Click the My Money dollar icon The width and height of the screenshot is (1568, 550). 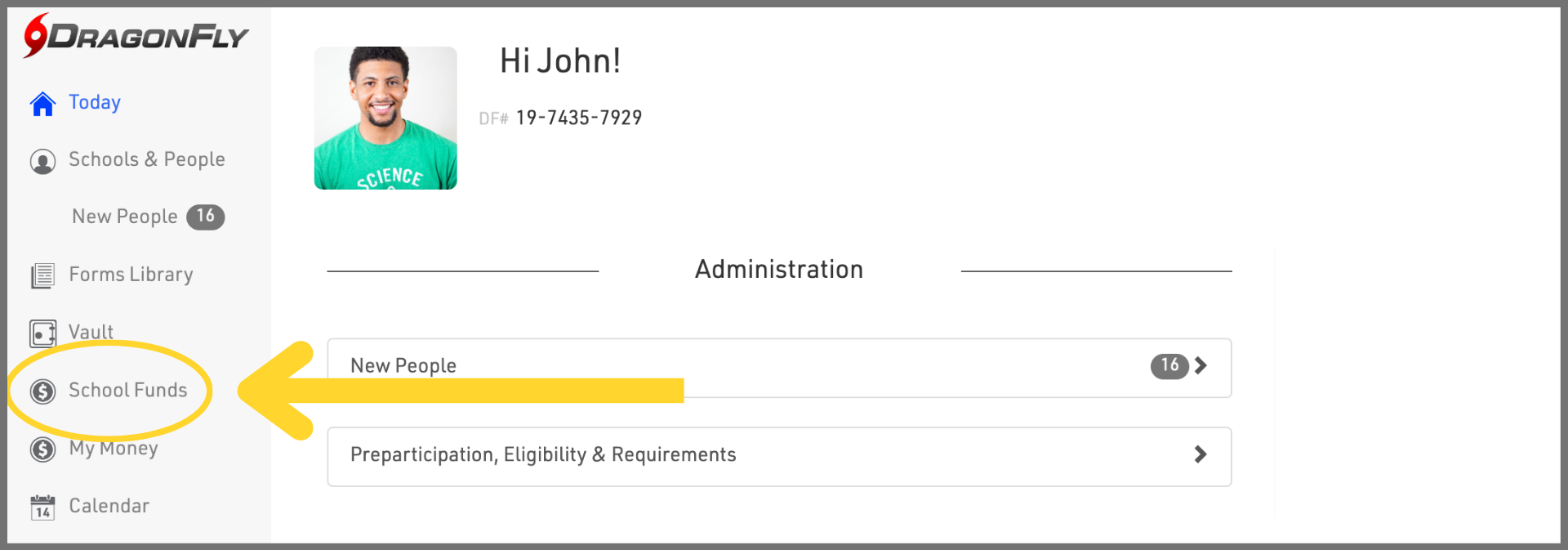coord(42,449)
